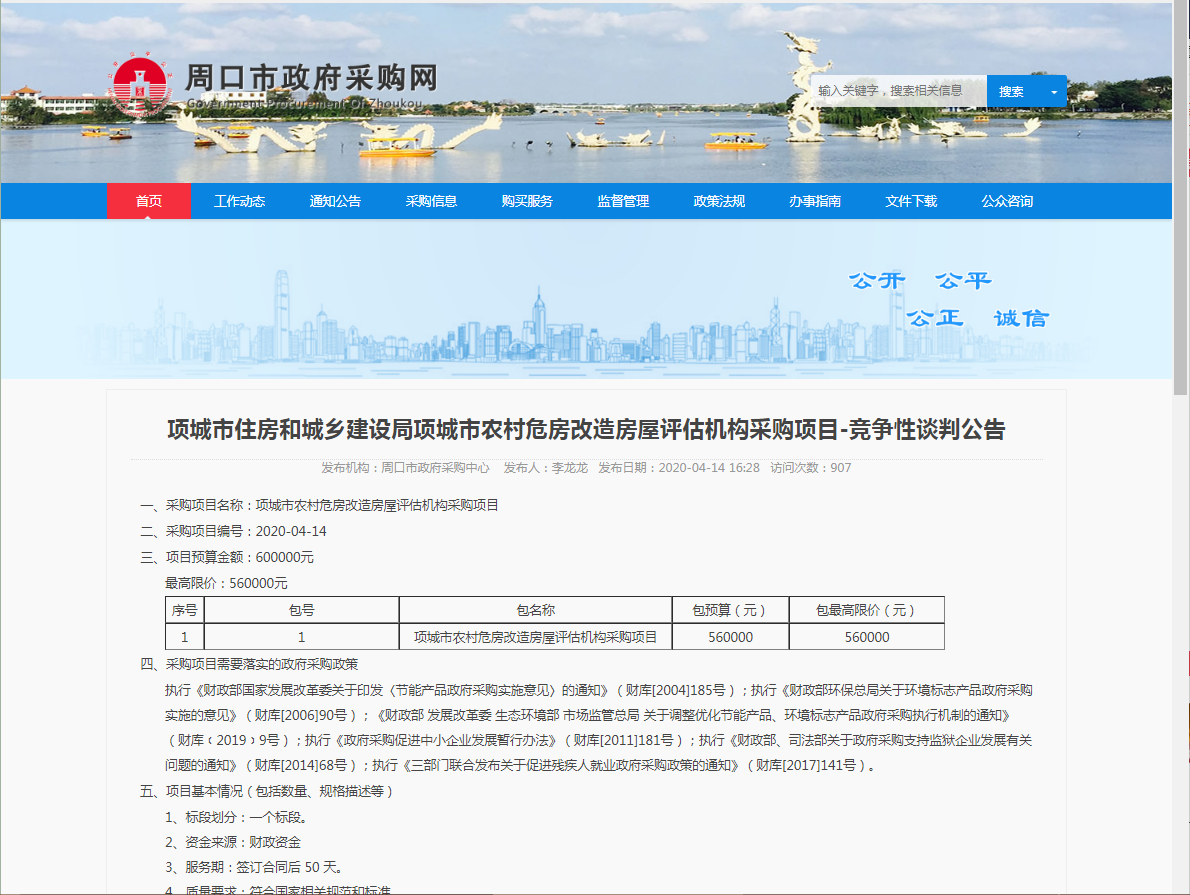The image size is (1190, 895).
Task: Open the 工作动态 menu item
Action: tap(239, 201)
